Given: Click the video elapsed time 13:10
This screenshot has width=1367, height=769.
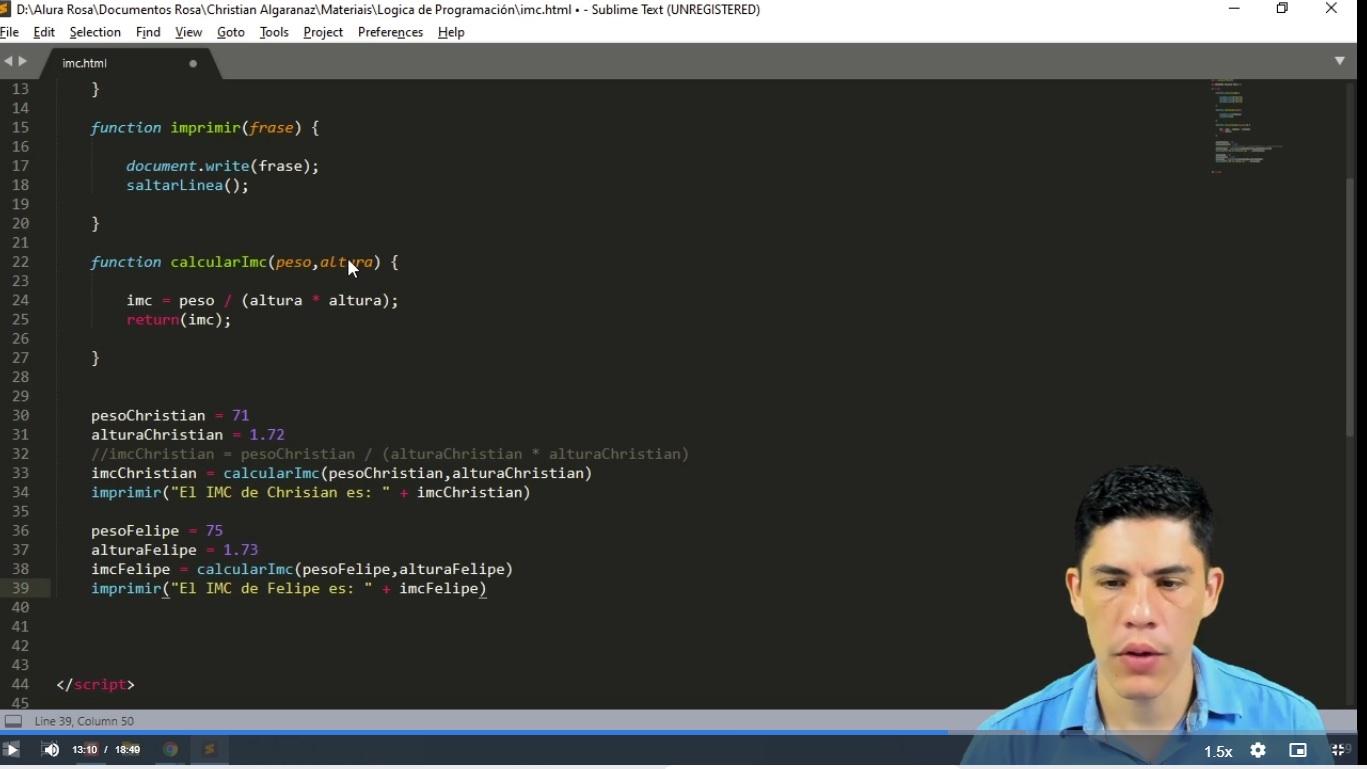Looking at the screenshot, I should pyautogui.click(x=85, y=750).
